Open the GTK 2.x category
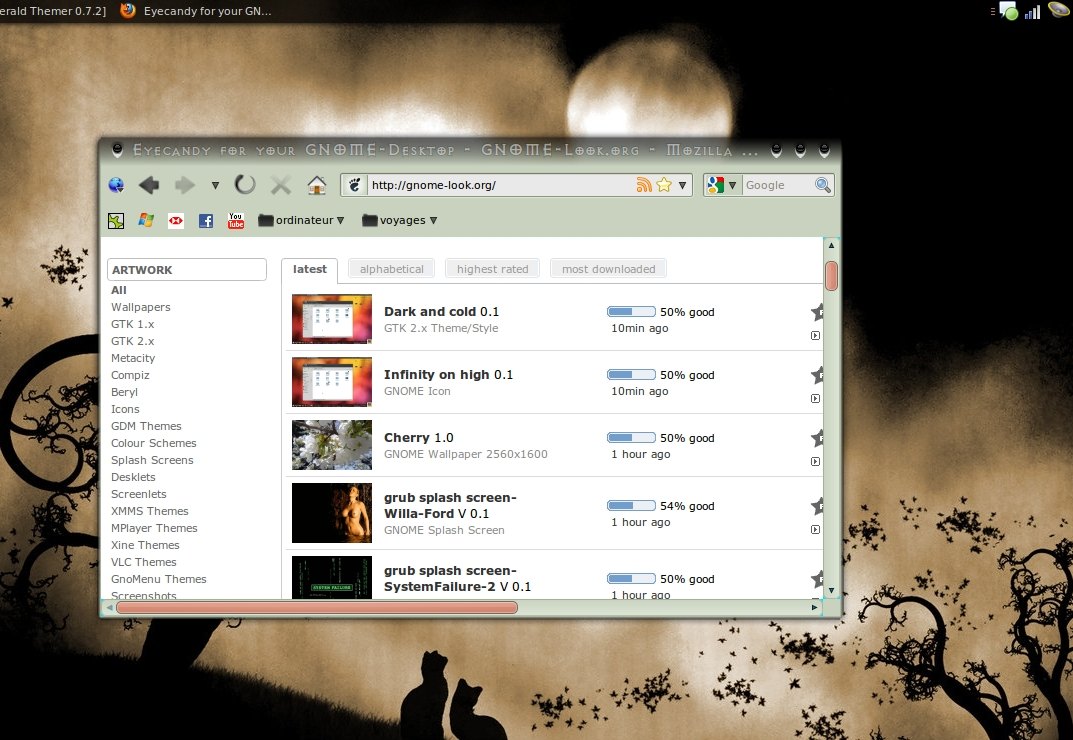 click(133, 341)
